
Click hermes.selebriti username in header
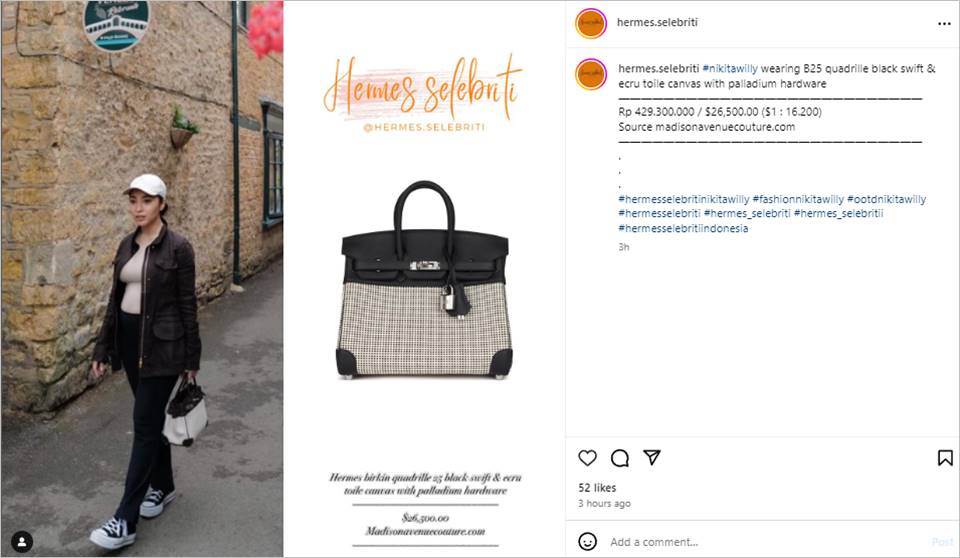coord(657,22)
